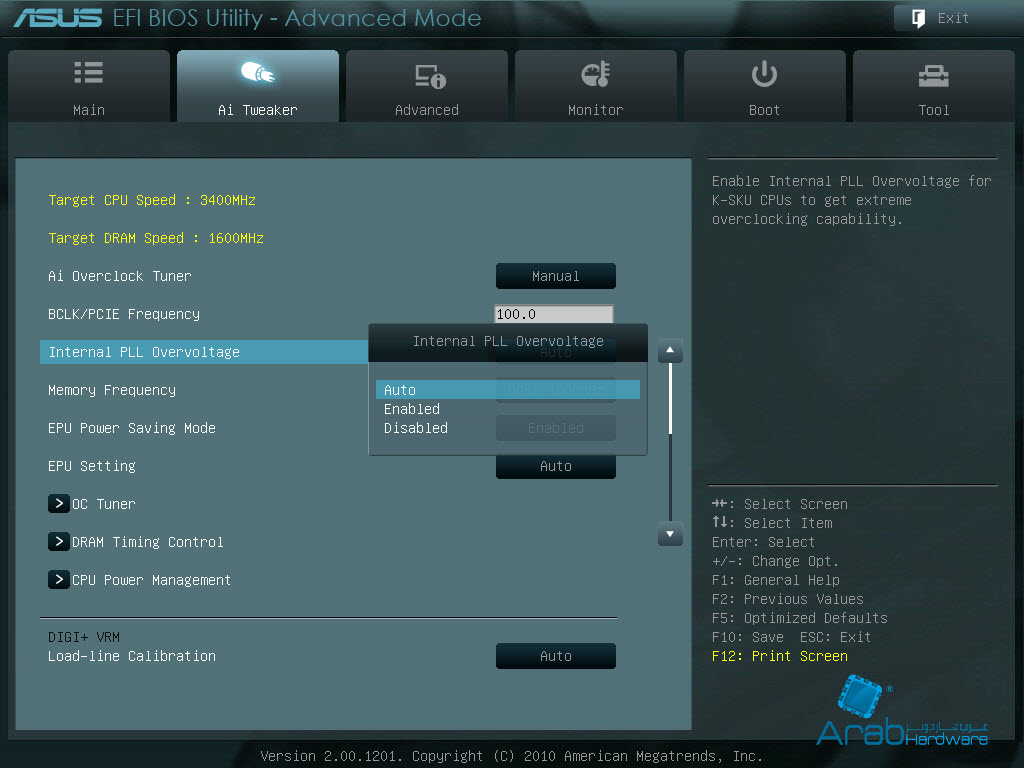The height and width of the screenshot is (768, 1024).
Task: Open the Boot tab
Action: pos(765,86)
